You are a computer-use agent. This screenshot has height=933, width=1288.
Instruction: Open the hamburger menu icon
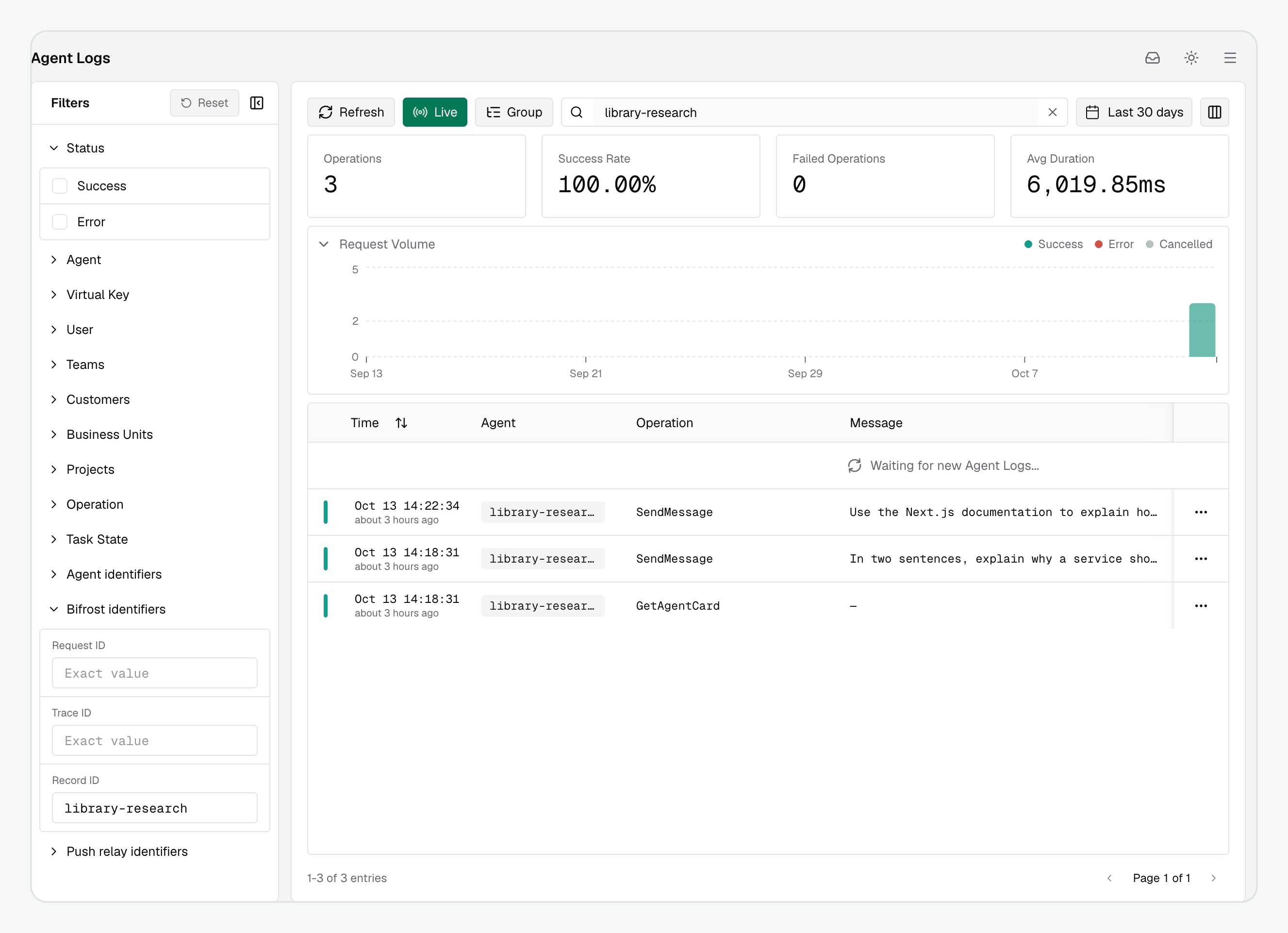tap(1229, 58)
